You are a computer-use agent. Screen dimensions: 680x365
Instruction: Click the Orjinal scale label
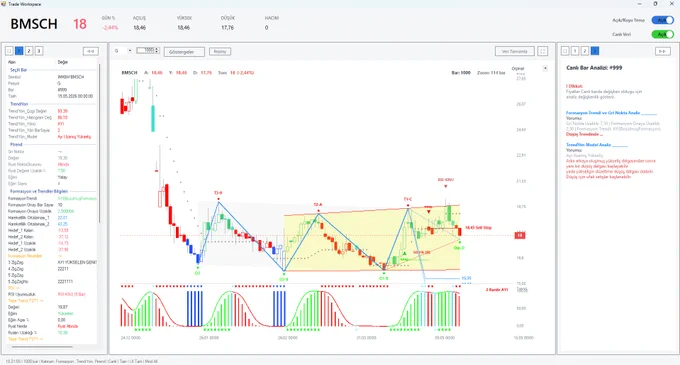pyautogui.click(x=518, y=68)
